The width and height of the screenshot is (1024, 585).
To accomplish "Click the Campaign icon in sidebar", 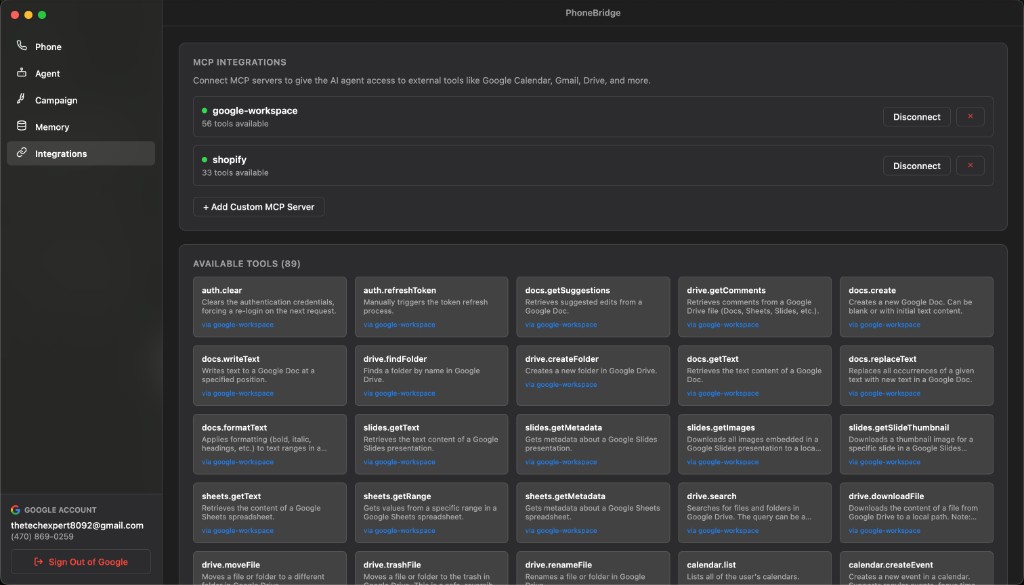I will click(x=22, y=99).
